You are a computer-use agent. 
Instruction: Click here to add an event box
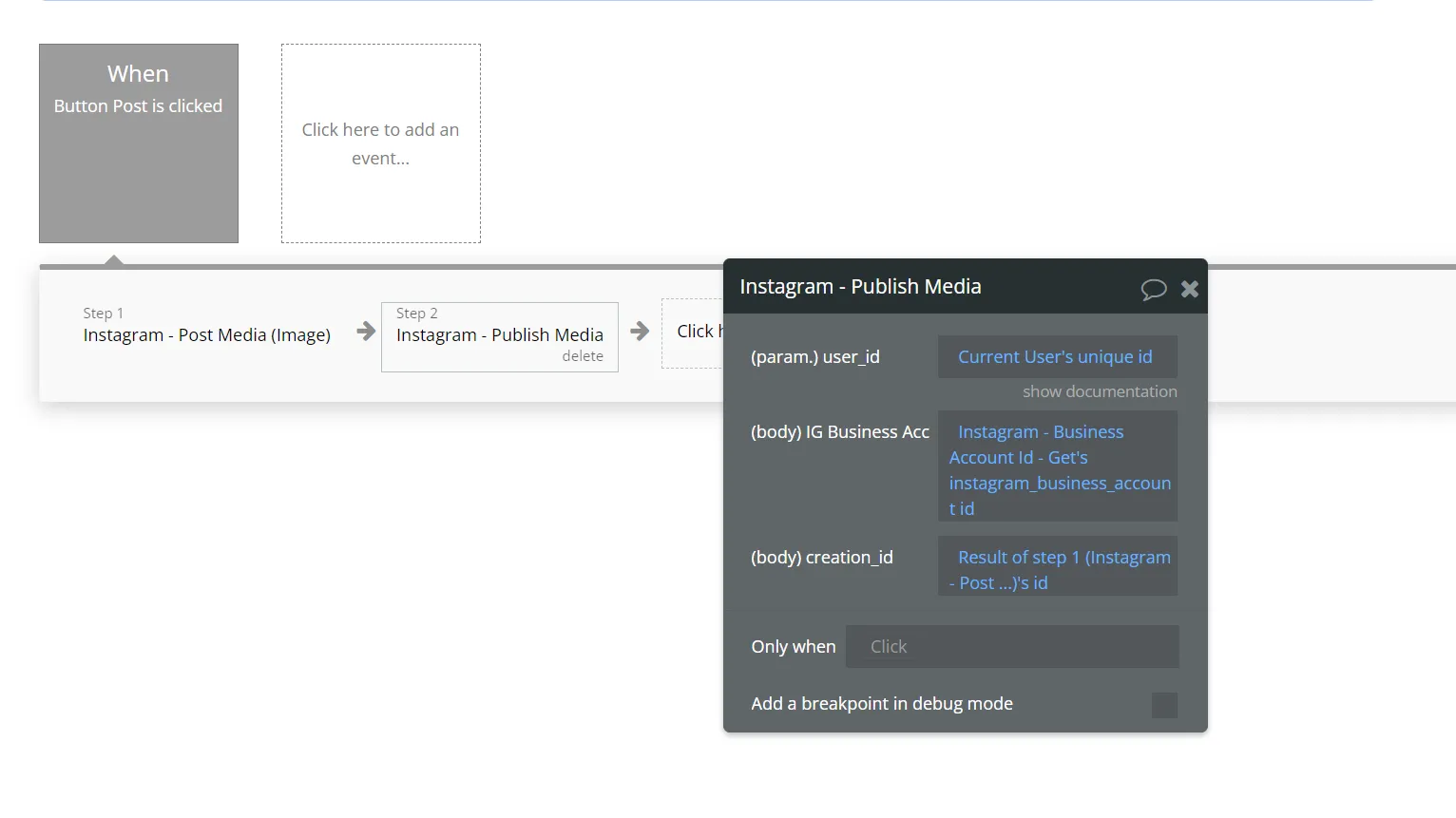point(381,143)
